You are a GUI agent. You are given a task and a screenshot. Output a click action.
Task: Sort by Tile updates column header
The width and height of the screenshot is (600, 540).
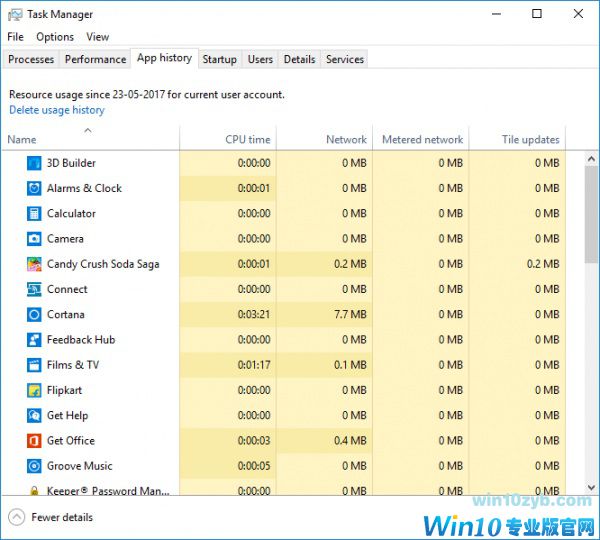click(517, 139)
